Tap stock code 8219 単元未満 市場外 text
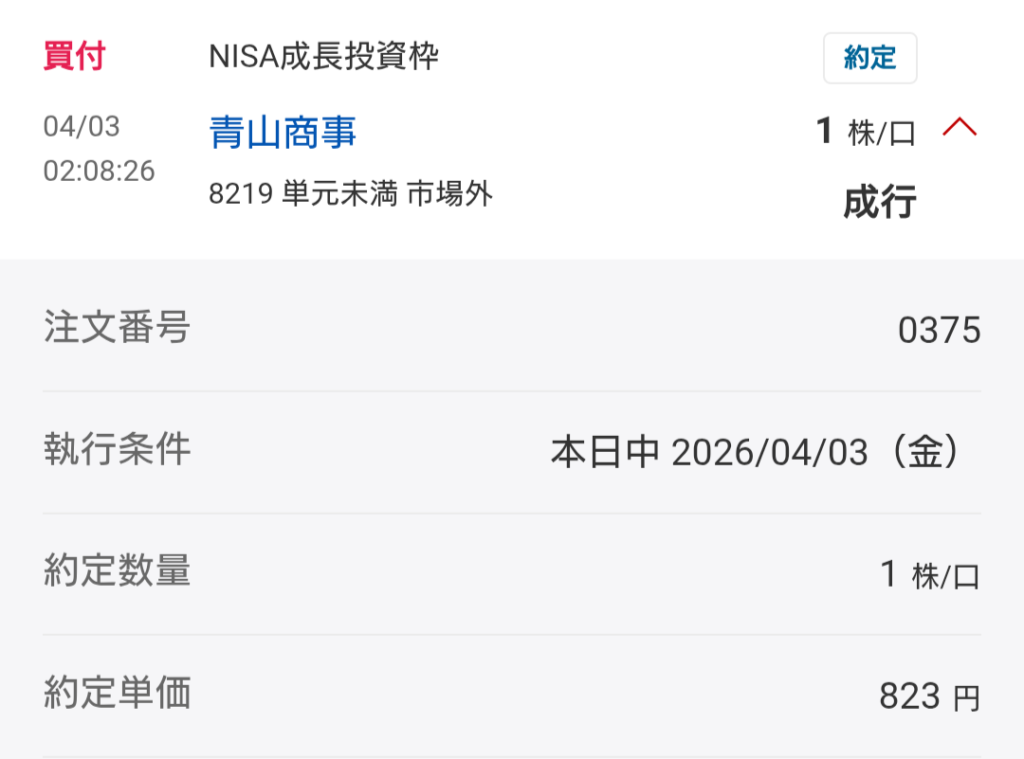The width and height of the screenshot is (1024, 759). pyautogui.click(x=350, y=194)
